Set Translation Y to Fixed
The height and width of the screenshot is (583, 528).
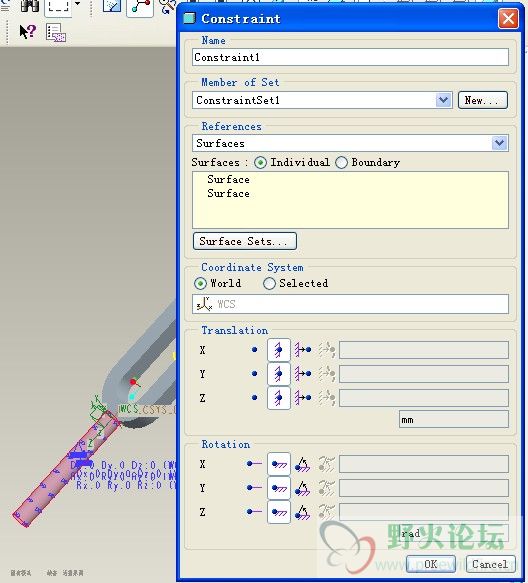279,374
